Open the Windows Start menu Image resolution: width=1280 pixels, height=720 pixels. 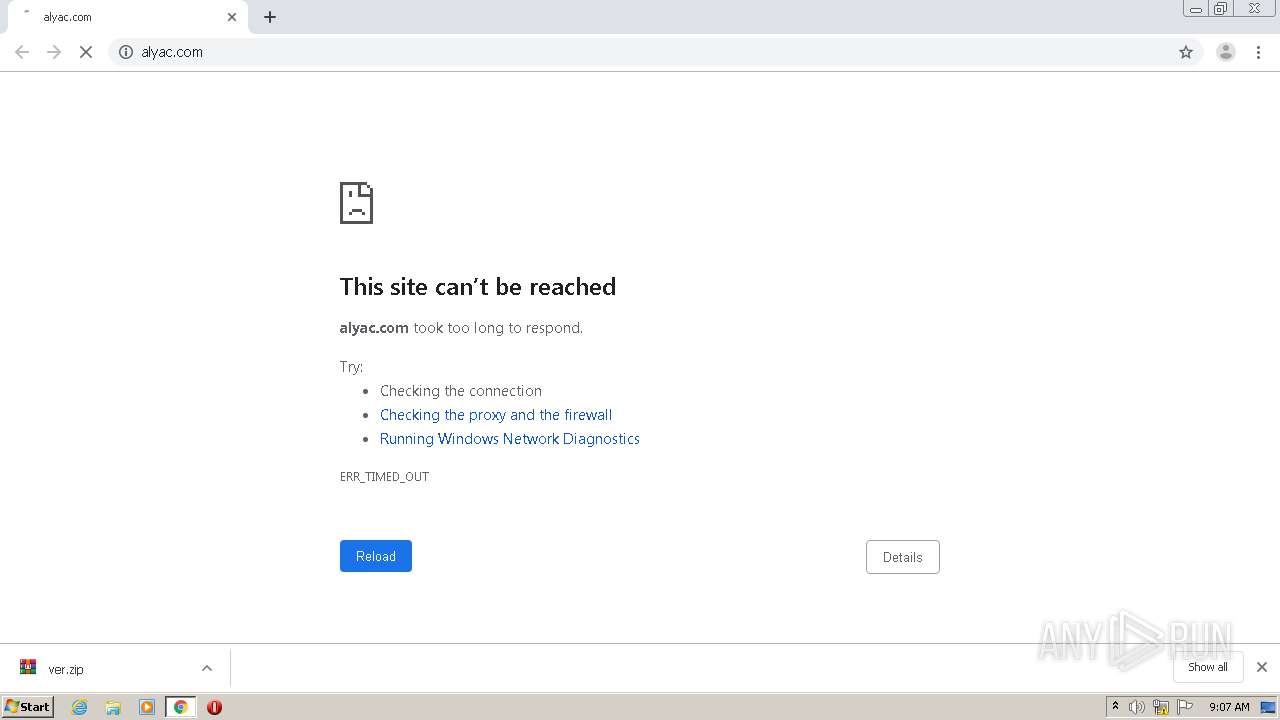pyautogui.click(x=28, y=706)
